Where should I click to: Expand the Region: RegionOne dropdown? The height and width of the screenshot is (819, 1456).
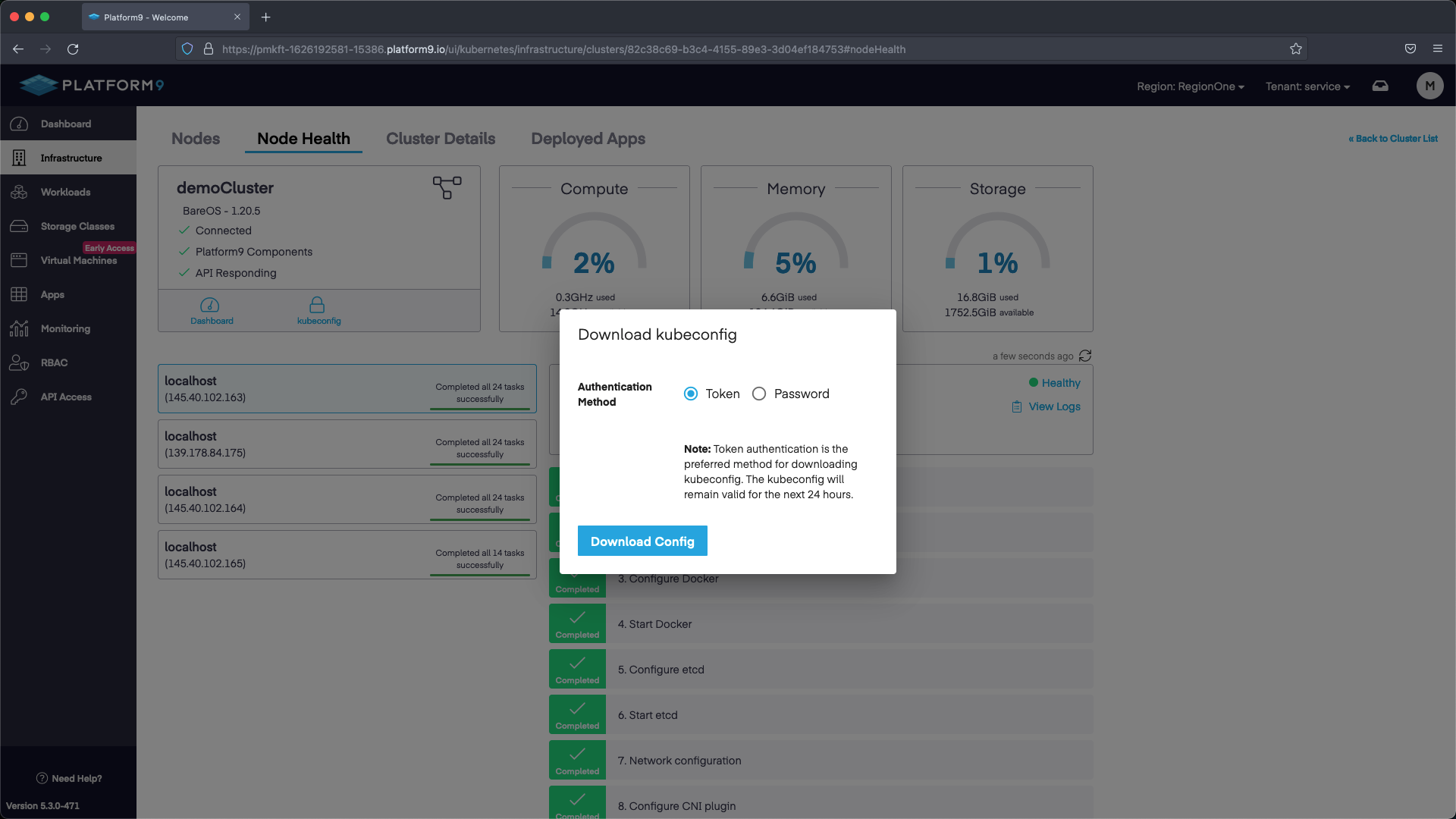click(1191, 86)
